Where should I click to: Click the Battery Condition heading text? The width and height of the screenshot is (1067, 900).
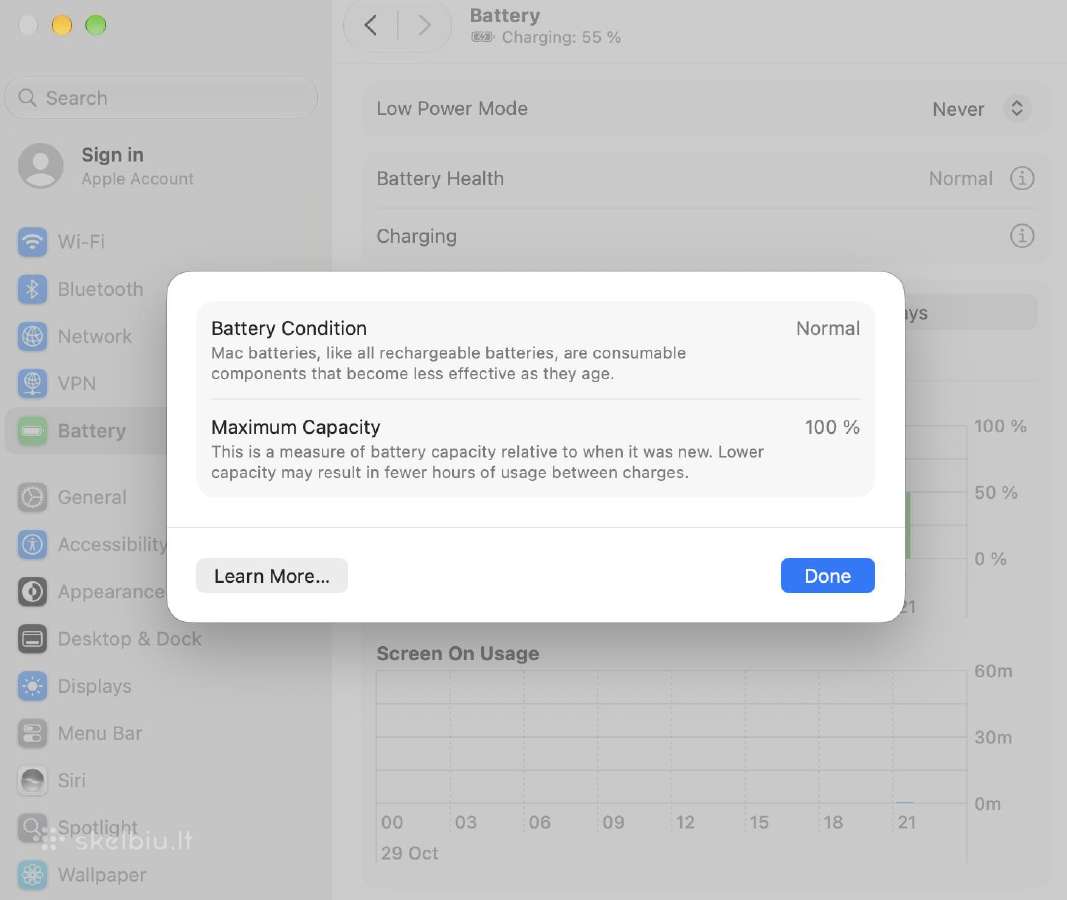[289, 329]
